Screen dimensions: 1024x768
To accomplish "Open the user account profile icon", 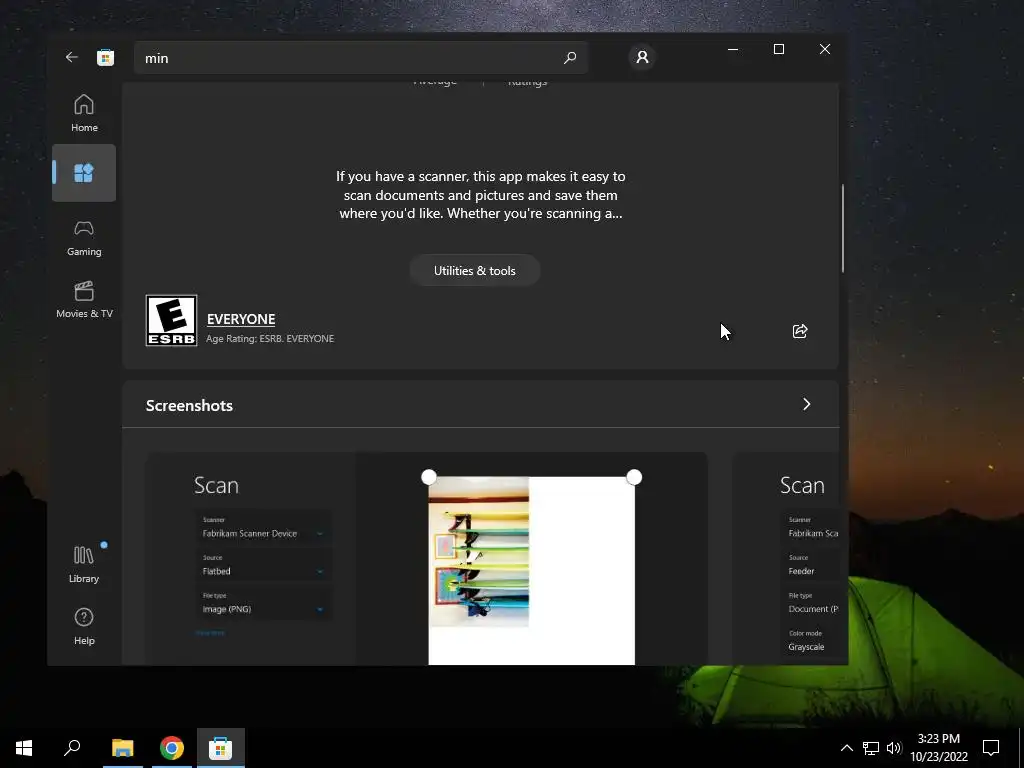I will click(642, 57).
